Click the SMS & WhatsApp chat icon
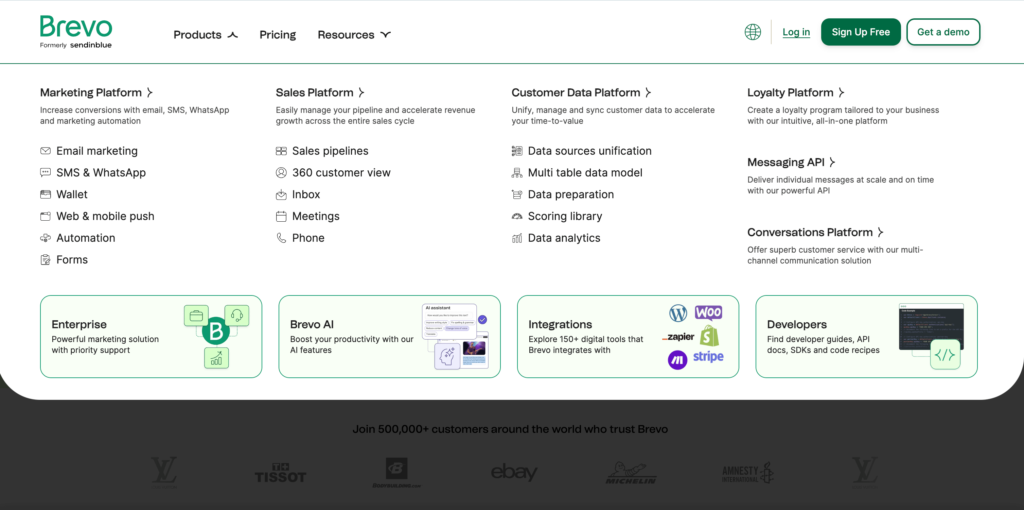Viewport: 1024px width, 510px height. pyautogui.click(x=45, y=172)
